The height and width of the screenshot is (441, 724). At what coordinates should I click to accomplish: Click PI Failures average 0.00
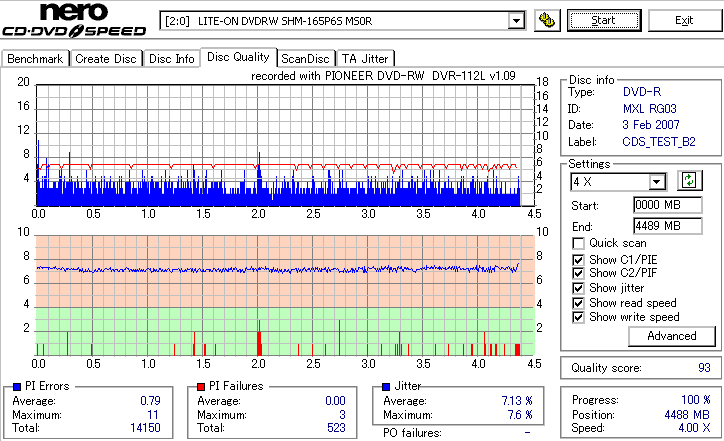click(x=335, y=400)
